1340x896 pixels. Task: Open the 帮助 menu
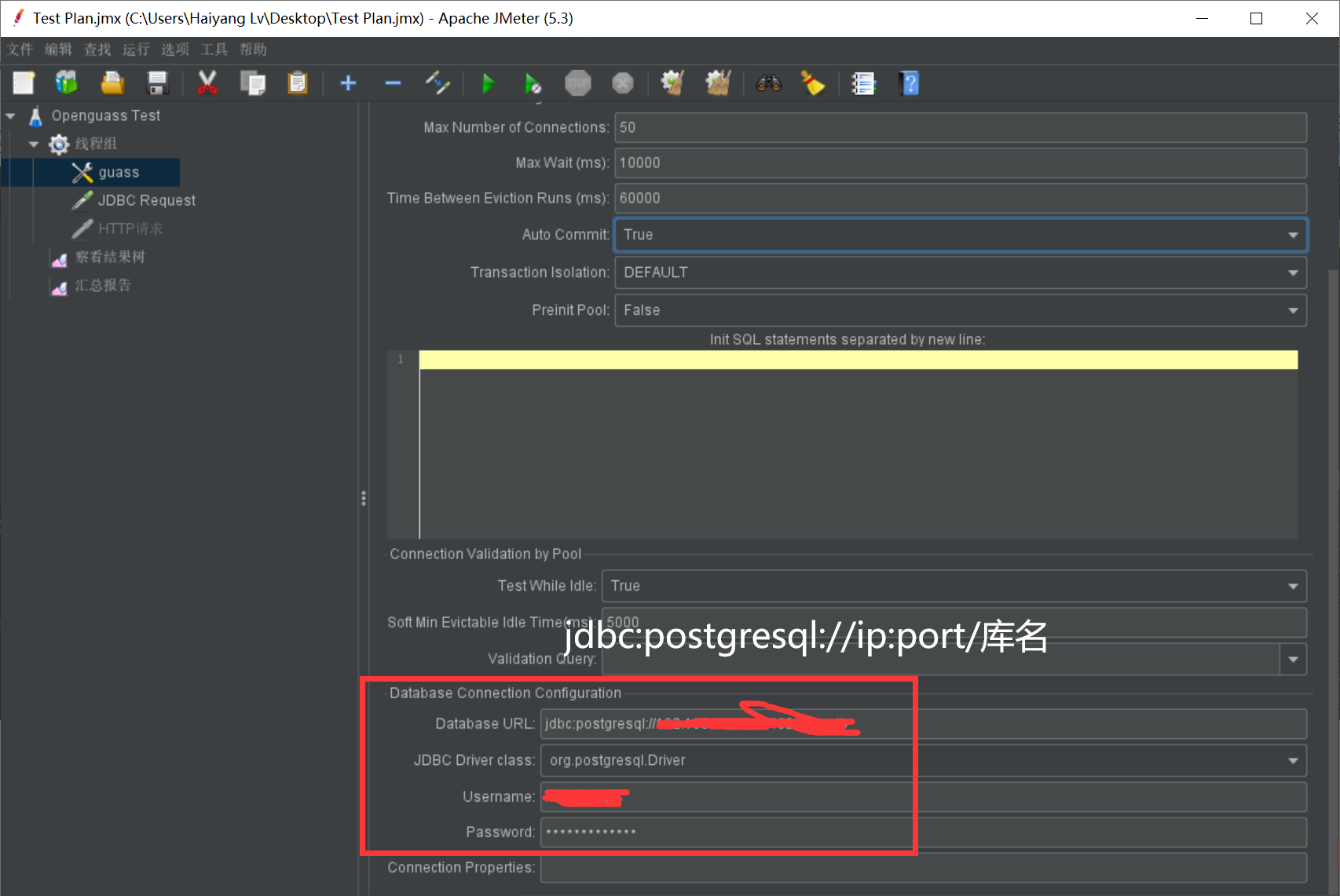coord(253,49)
